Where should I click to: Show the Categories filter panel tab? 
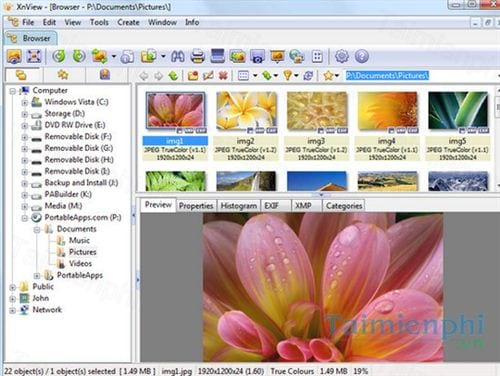tap(105, 74)
